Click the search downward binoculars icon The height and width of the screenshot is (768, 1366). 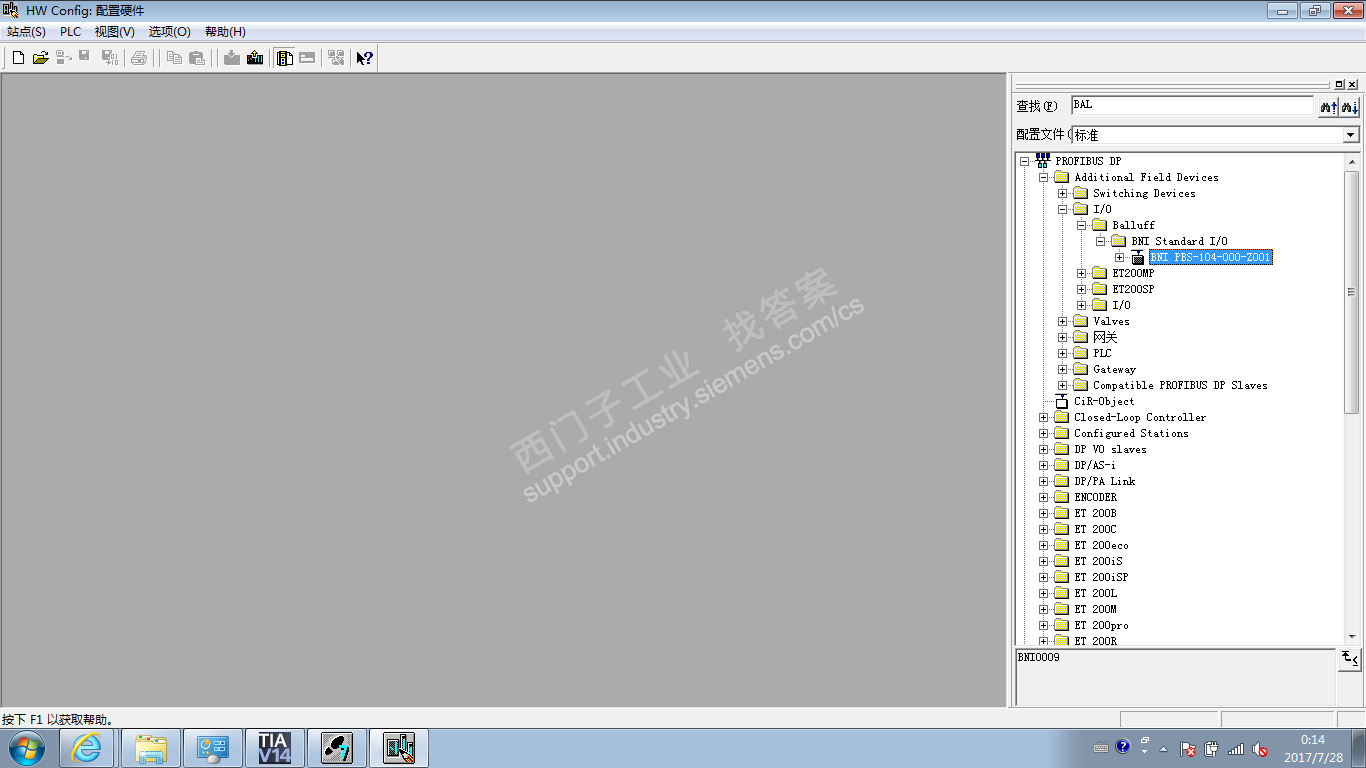tap(1349, 106)
